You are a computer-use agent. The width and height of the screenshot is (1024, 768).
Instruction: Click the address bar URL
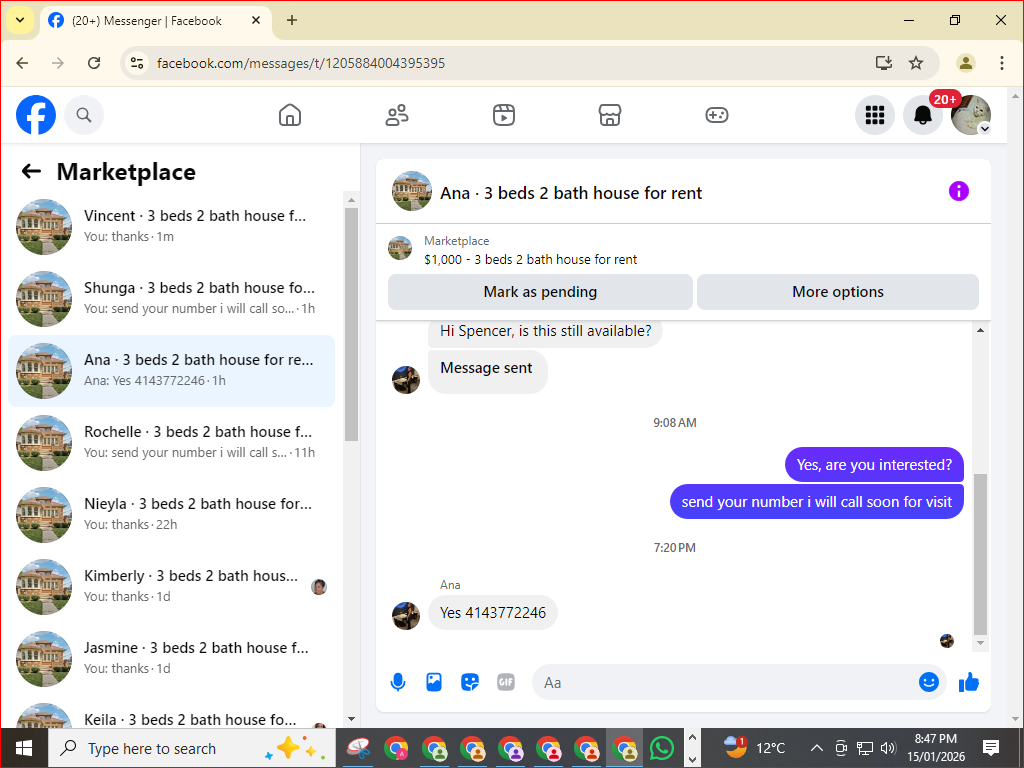pyautogui.click(x=300, y=63)
